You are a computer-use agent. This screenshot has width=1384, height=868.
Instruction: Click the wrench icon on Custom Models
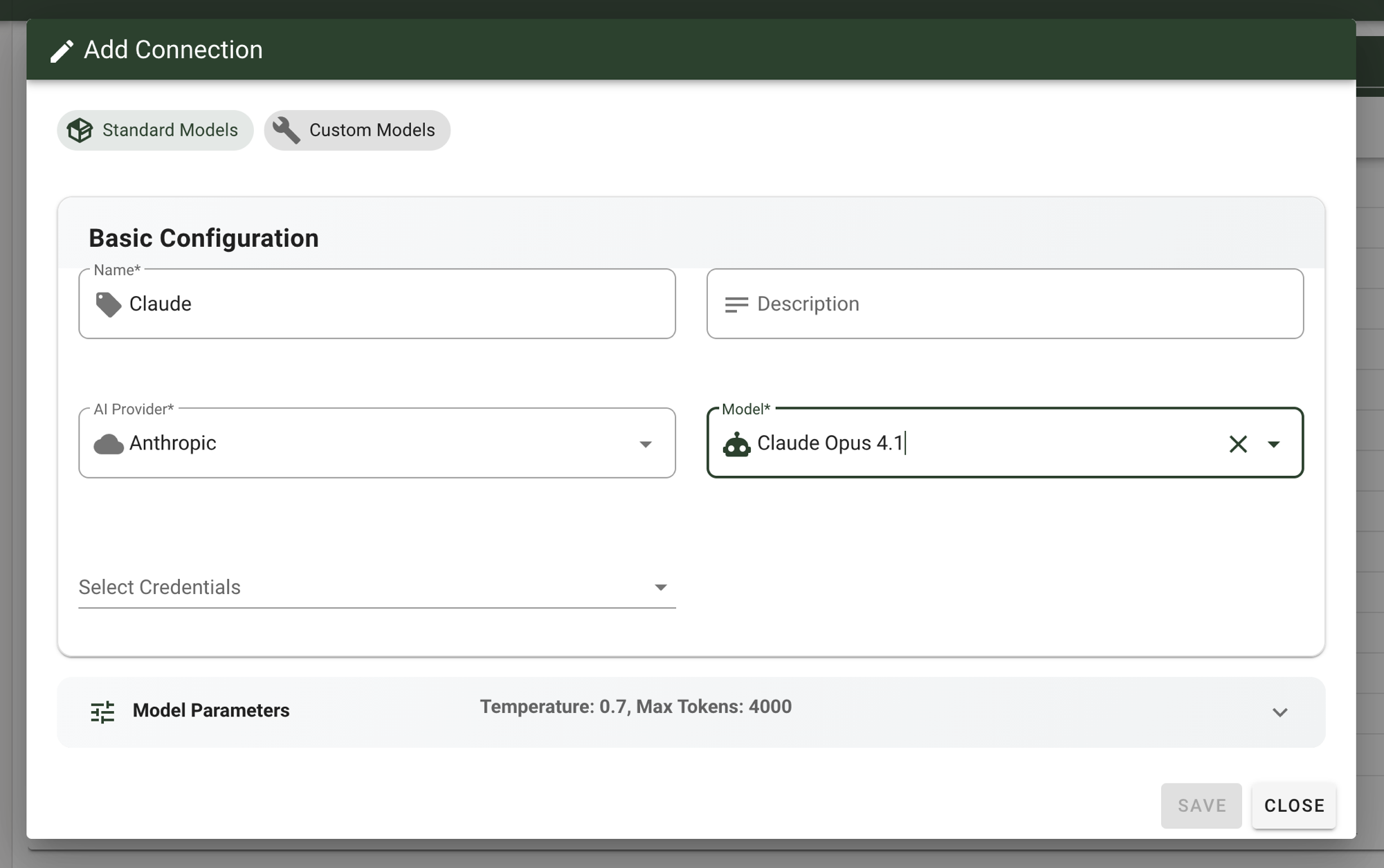pyautogui.click(x=286, y=130)
